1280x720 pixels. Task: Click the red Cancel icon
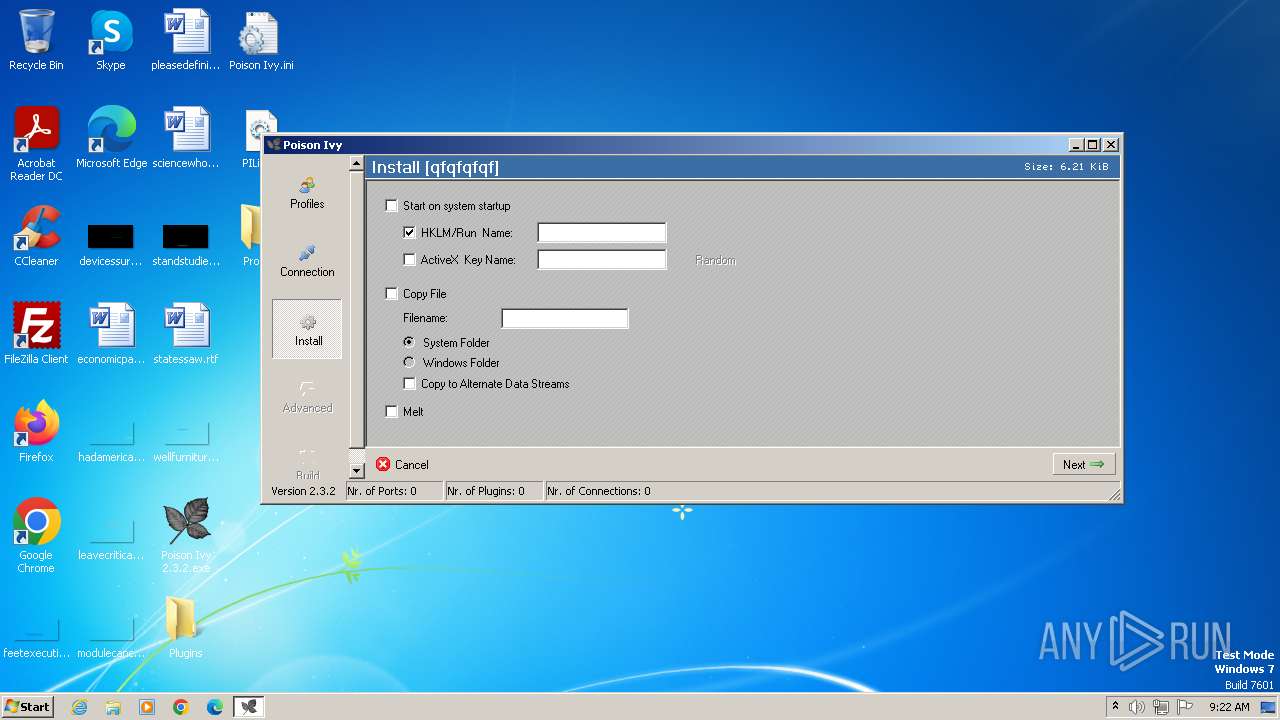tap(383, 464)
